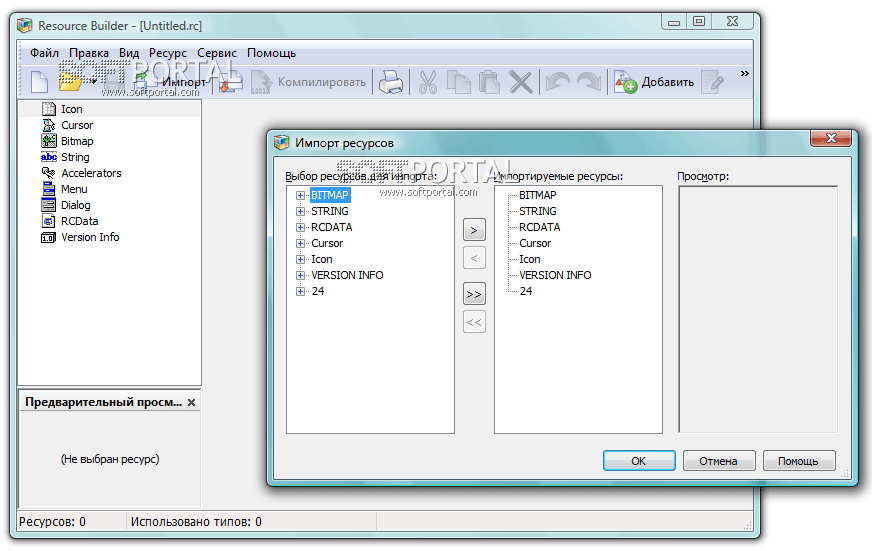The width and height of the screenshot is (872, 551).
Task: Click the >> move all button
Action: coord(474,294)
